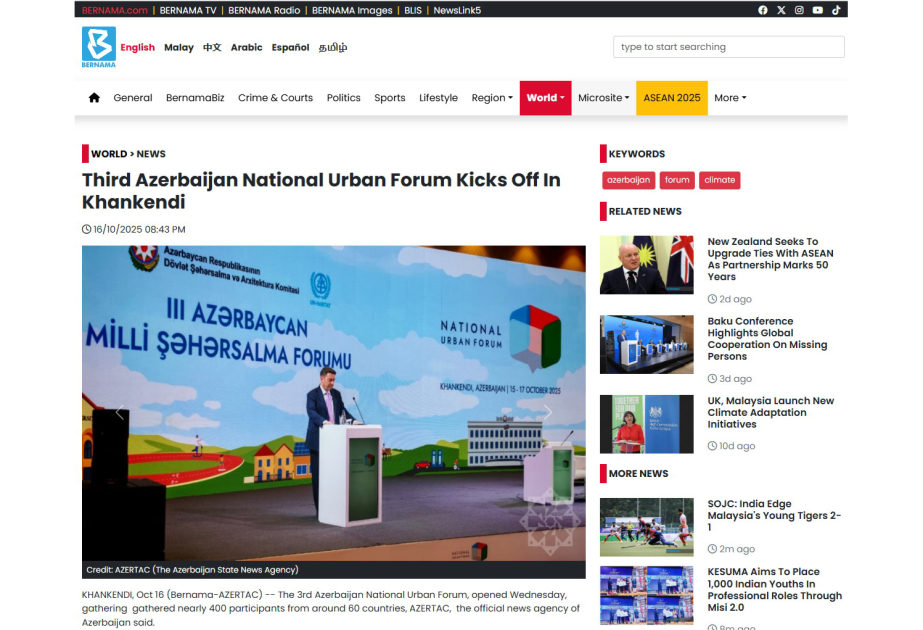Image resolution: width=923 pixels, height=630 pixels.
Task: Open UK Malaysia climate adaptation article
Action: tap(771, 412)
